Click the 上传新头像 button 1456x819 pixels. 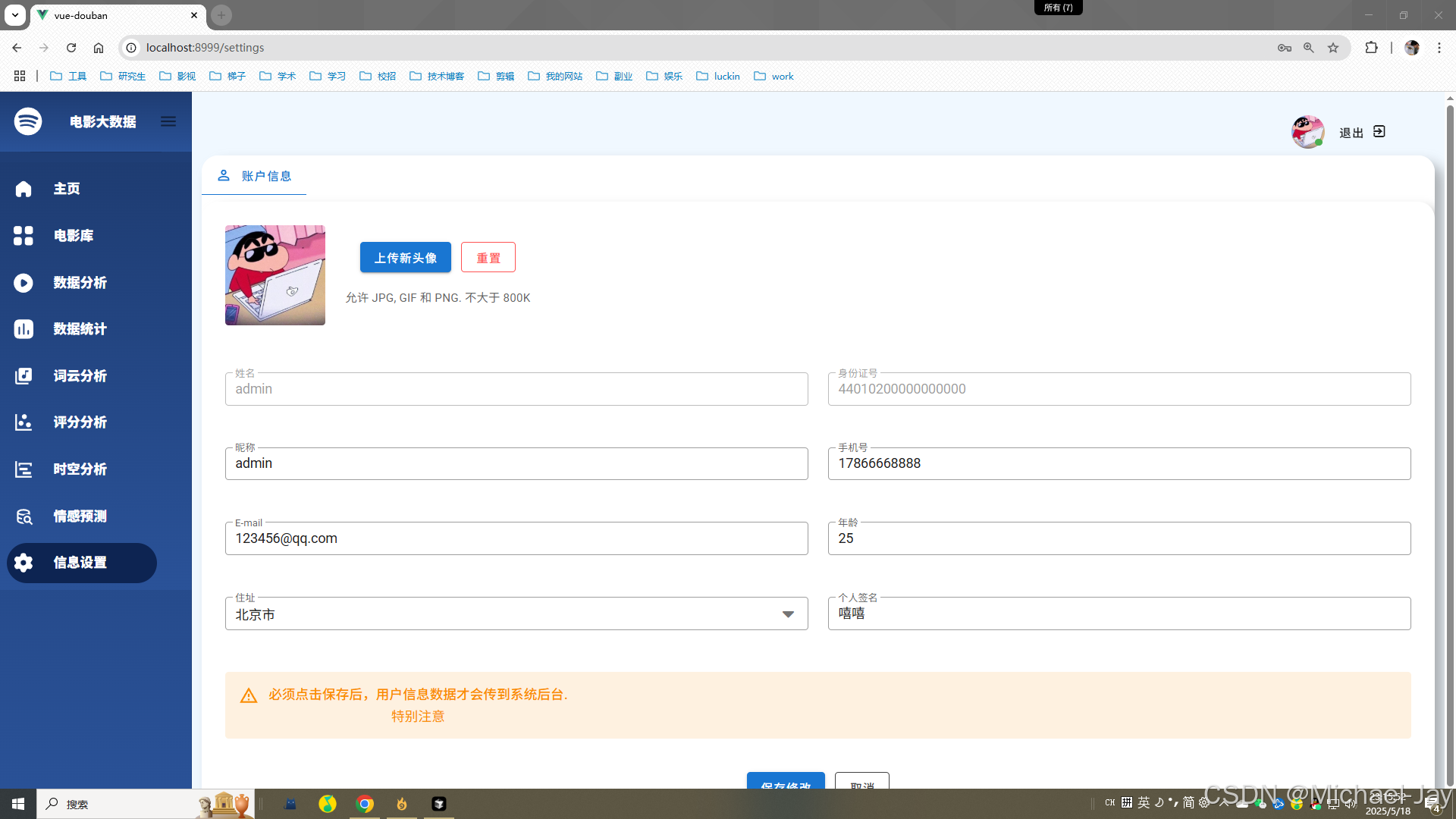click(x=405, y=258)
